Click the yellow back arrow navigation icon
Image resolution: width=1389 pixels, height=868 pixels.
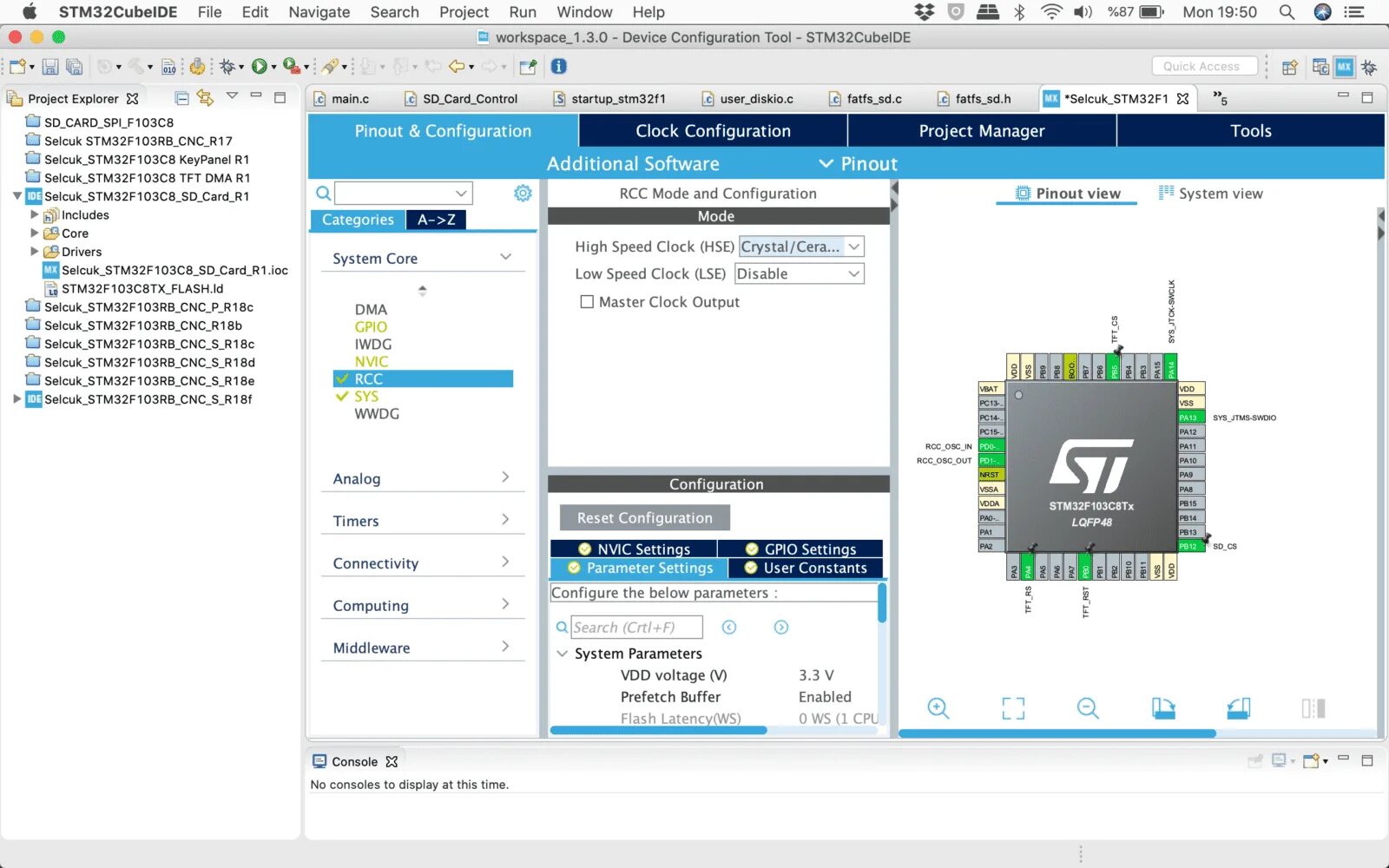457,67
